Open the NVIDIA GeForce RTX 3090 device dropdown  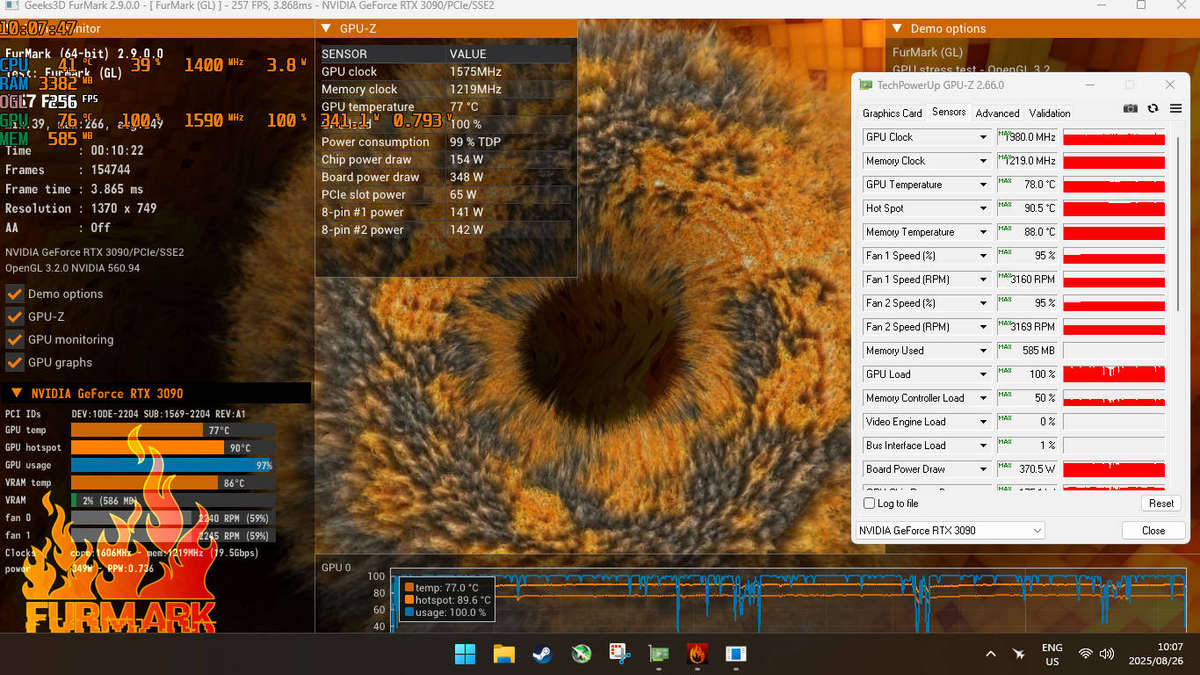coord(1036,530)
